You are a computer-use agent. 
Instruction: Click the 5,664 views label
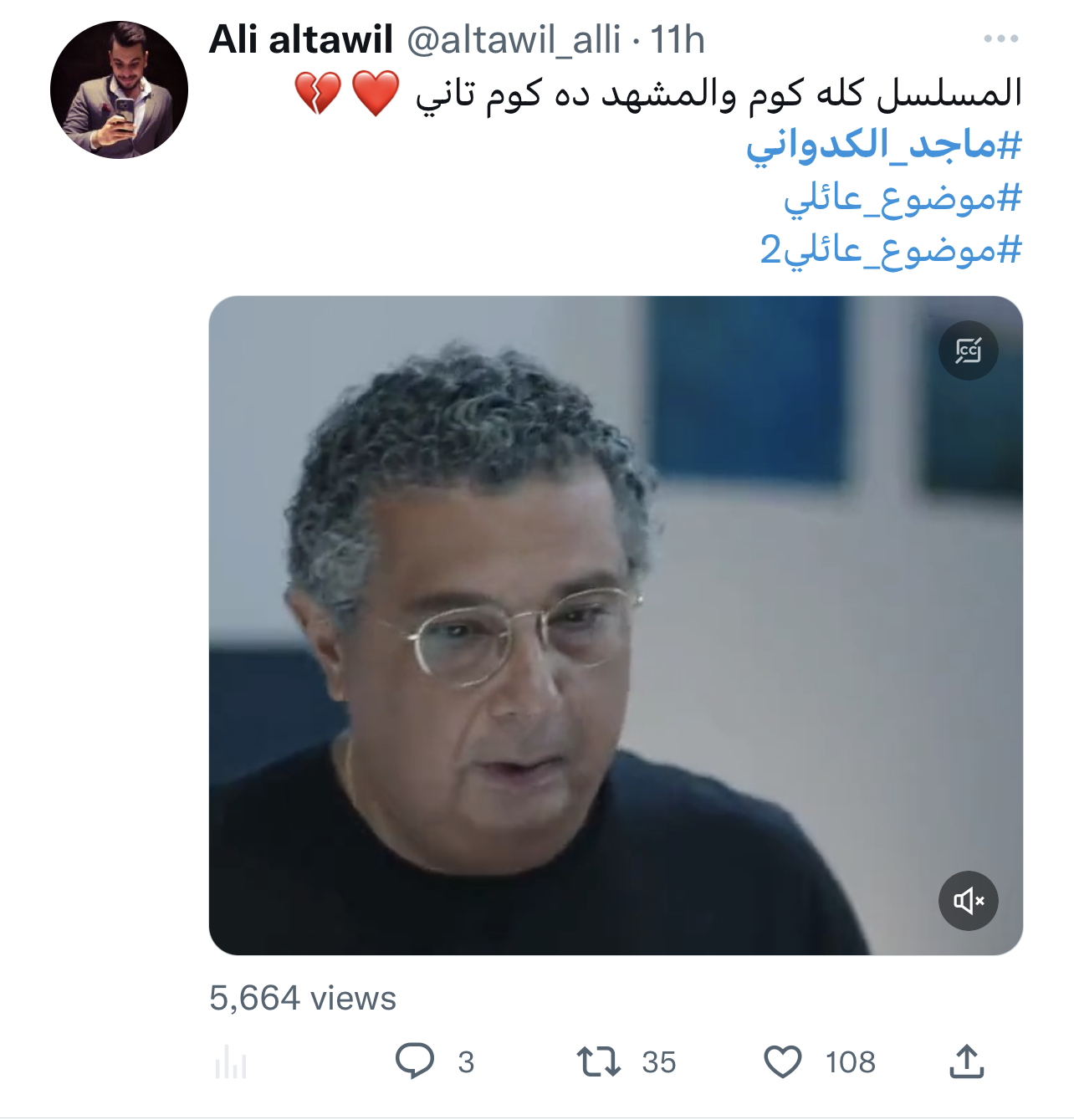point(303,998)
